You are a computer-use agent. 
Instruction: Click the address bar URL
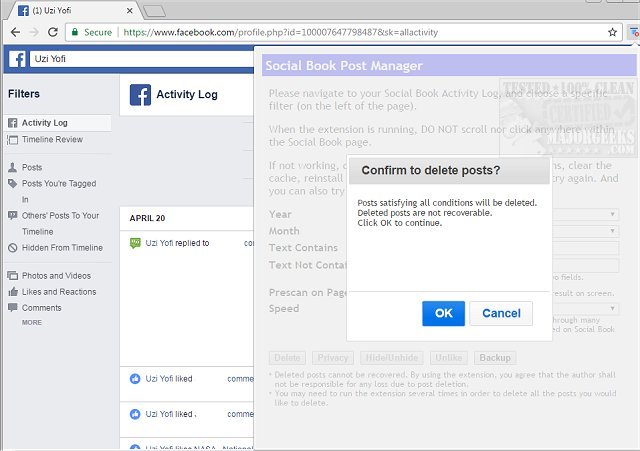[x=280, y=32]
